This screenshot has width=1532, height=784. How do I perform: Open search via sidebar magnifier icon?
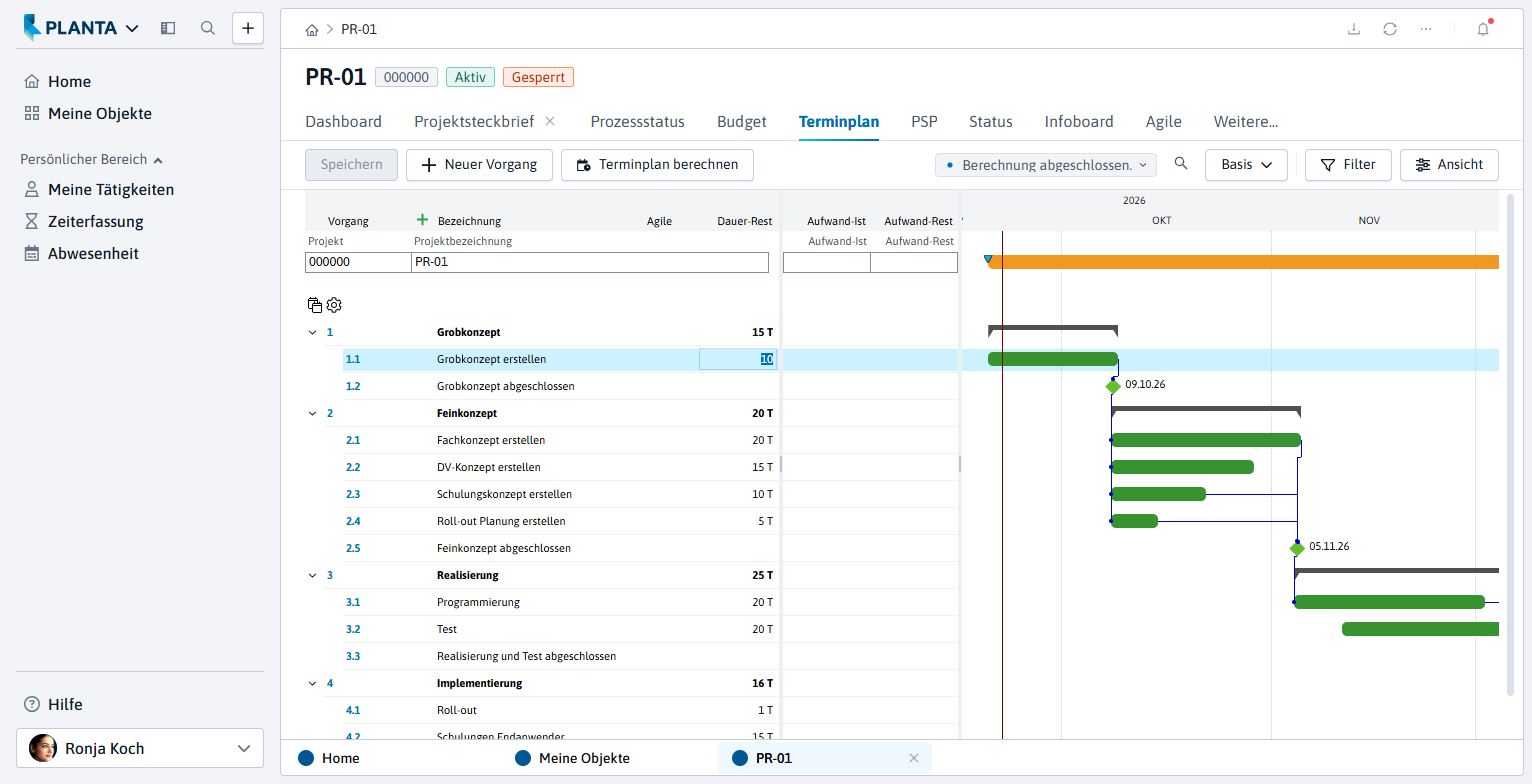[208, 28]
